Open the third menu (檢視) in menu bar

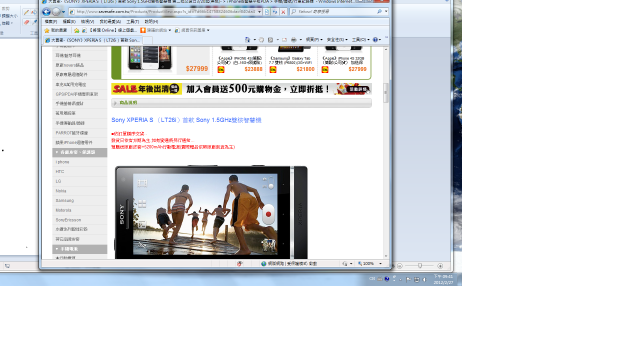click(87, 22)
